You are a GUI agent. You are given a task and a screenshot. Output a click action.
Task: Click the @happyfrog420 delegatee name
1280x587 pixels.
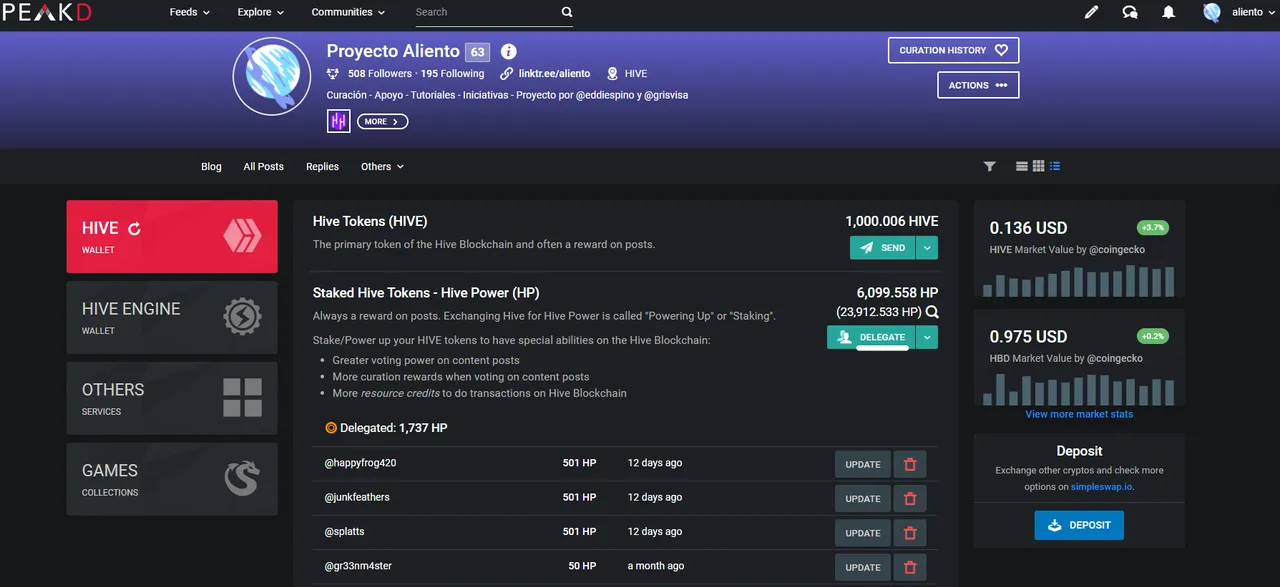pyautogui.click(x=360, y=463)
